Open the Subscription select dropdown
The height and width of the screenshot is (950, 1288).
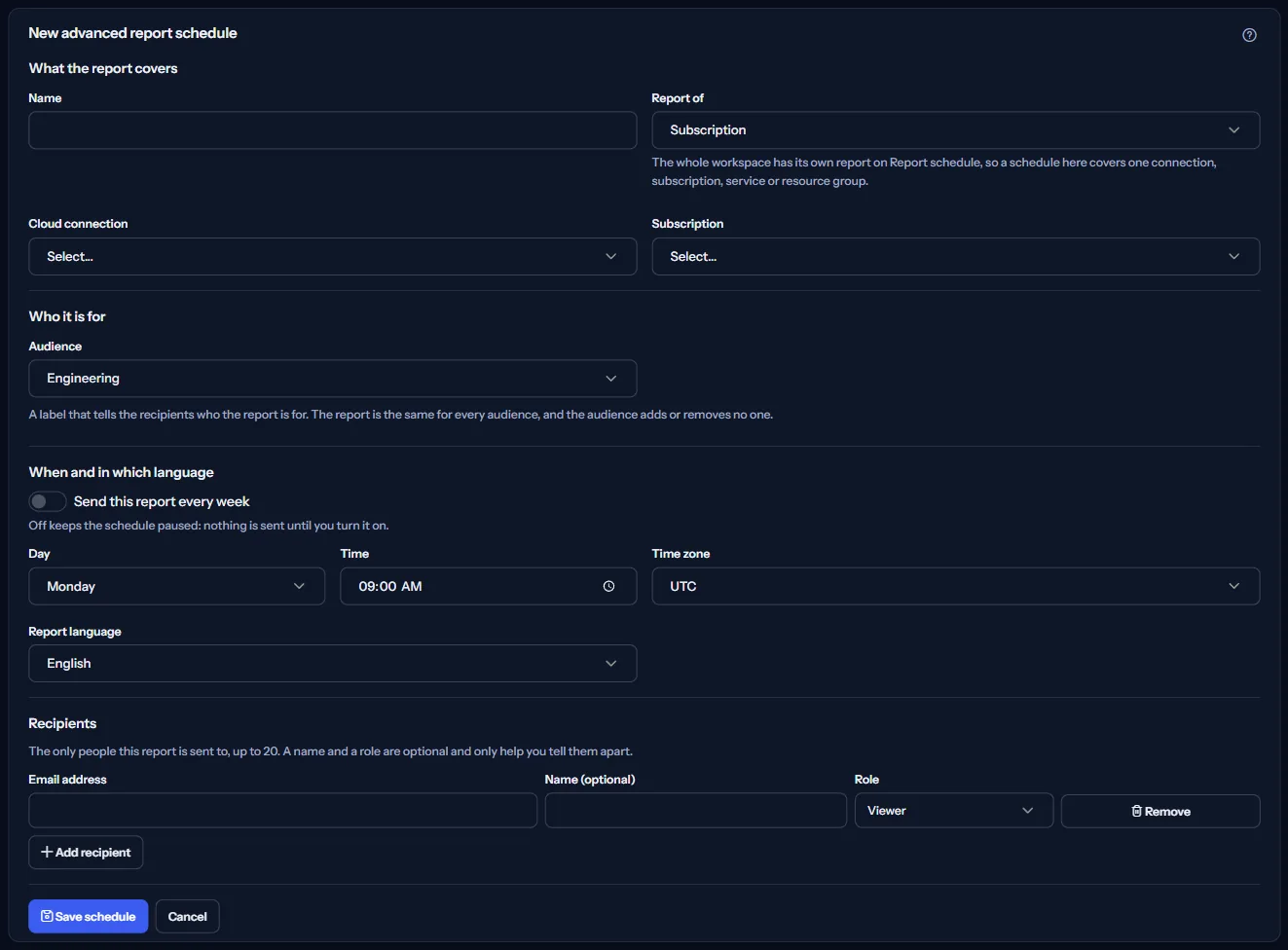coord(955,257)
